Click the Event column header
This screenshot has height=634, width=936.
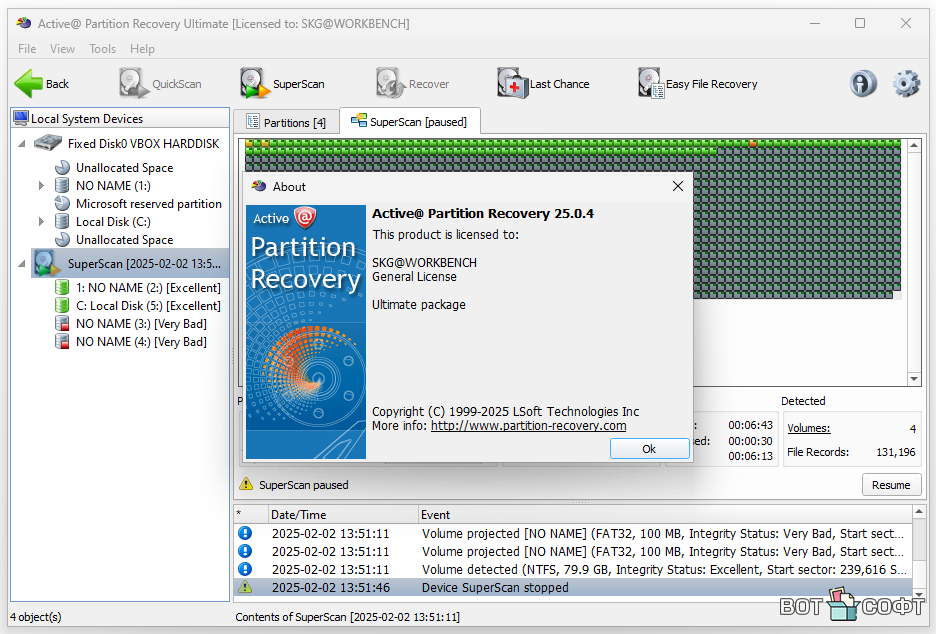pyautogui.click(x=665, y=515)
